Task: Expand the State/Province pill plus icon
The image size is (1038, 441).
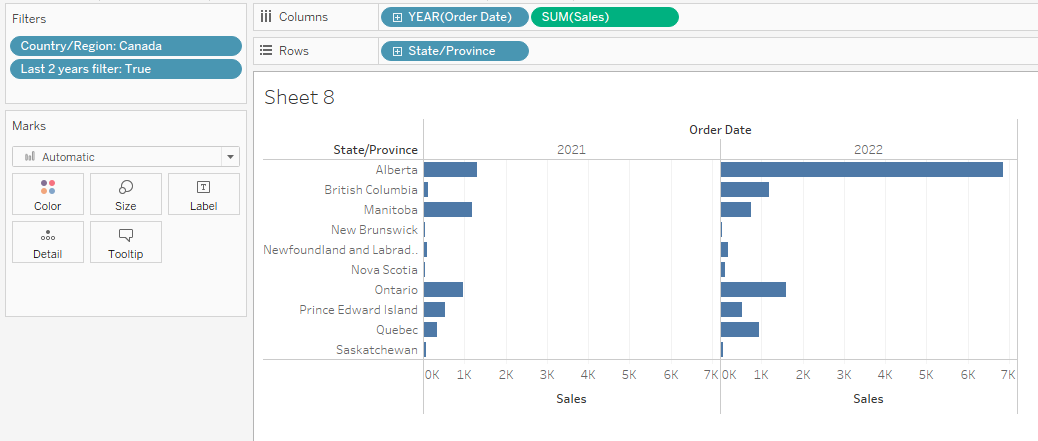Action: (x=397, y=51)
